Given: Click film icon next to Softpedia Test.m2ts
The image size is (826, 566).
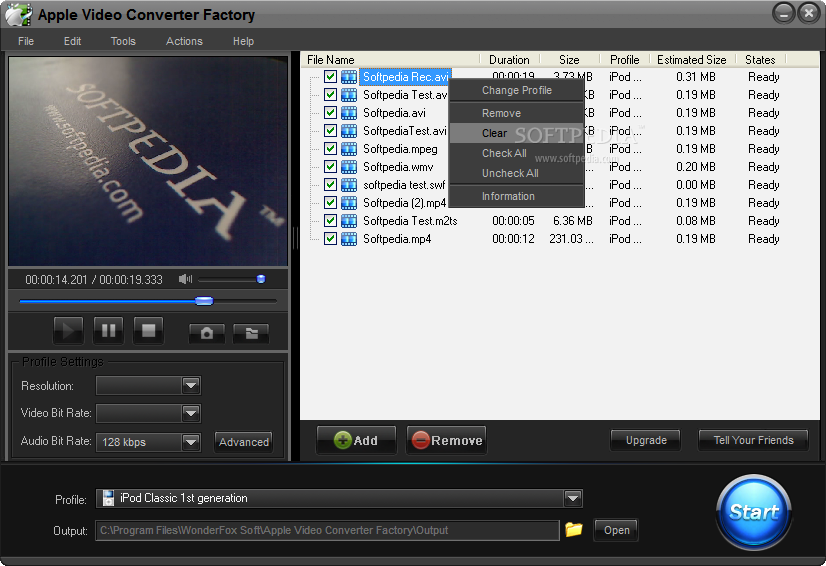Looking at the screenshot, I should (349, 221).
